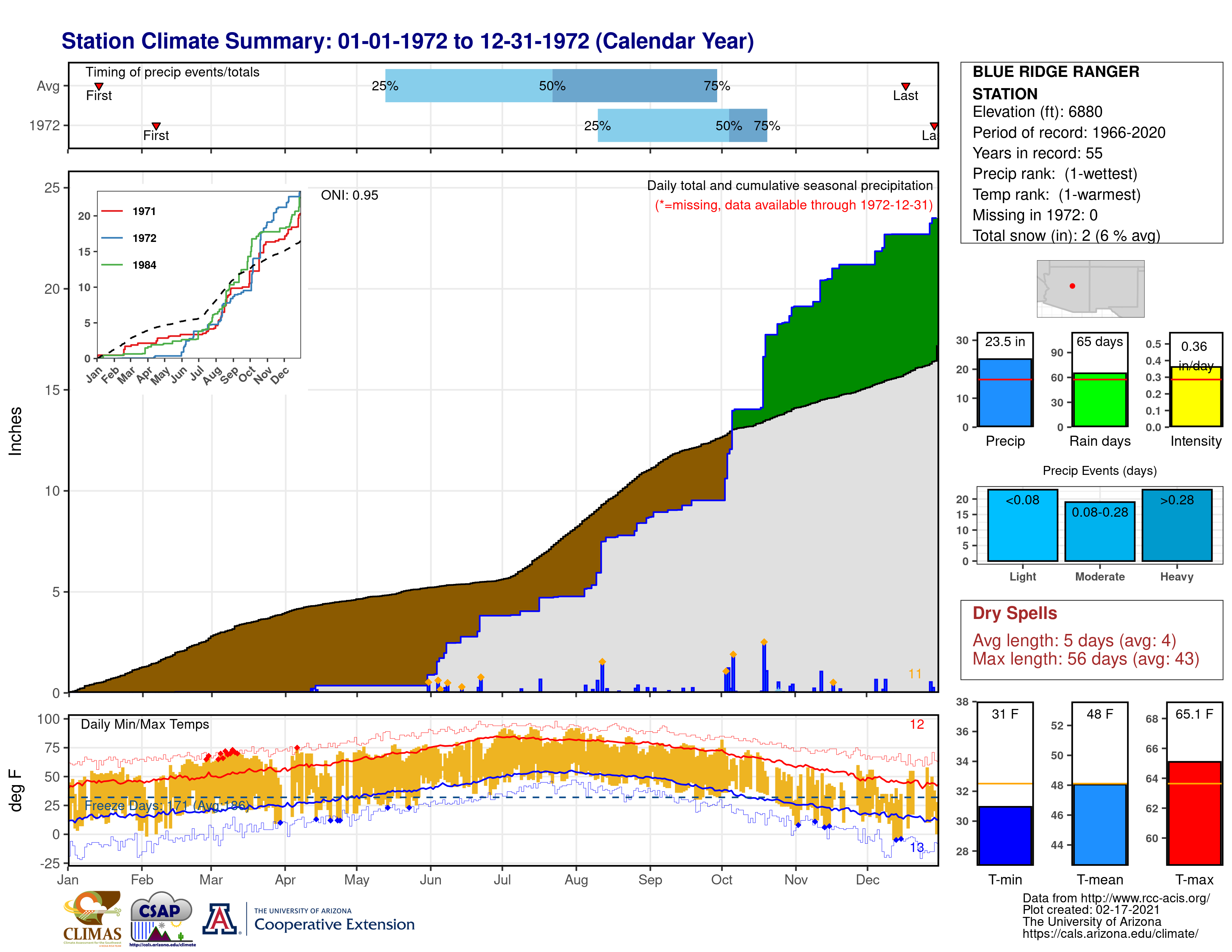Click the 'Daily Min/Max Temps' label
Viewport: 1232px width, 952px height.
point(145,724)
